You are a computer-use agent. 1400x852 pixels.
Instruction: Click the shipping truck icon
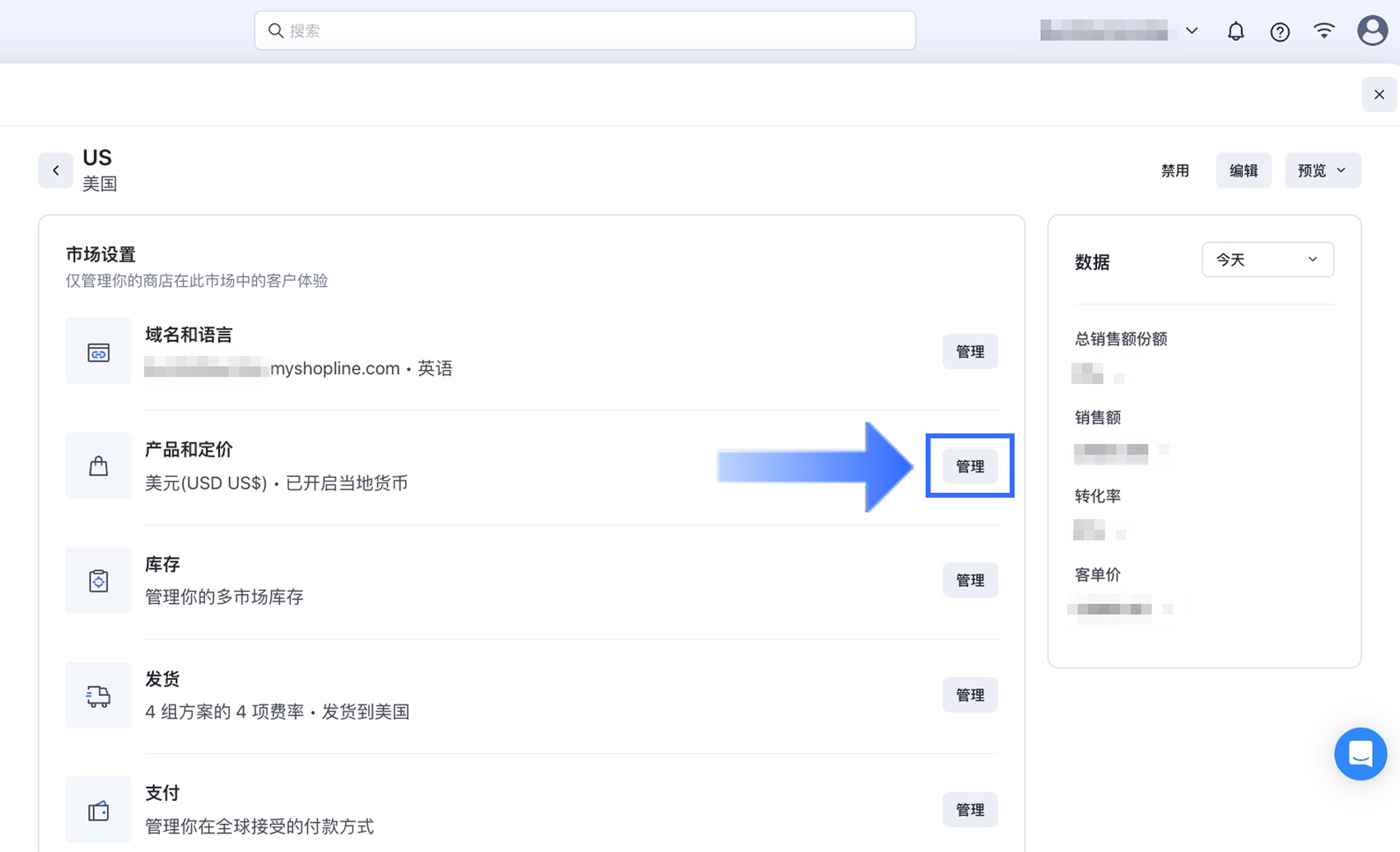(99, 695)
